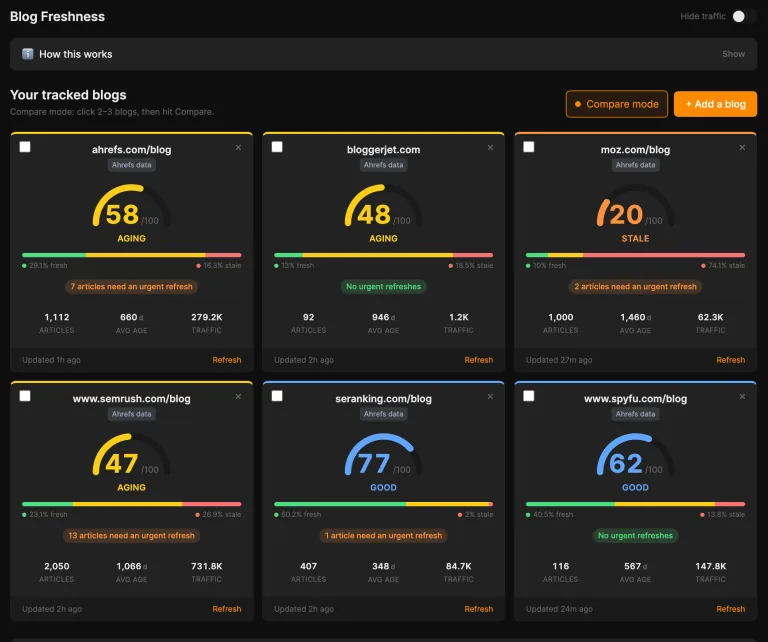Click Updated 24m ago text
This screenshot has width=768, height=642.
(x=559, y=609)
